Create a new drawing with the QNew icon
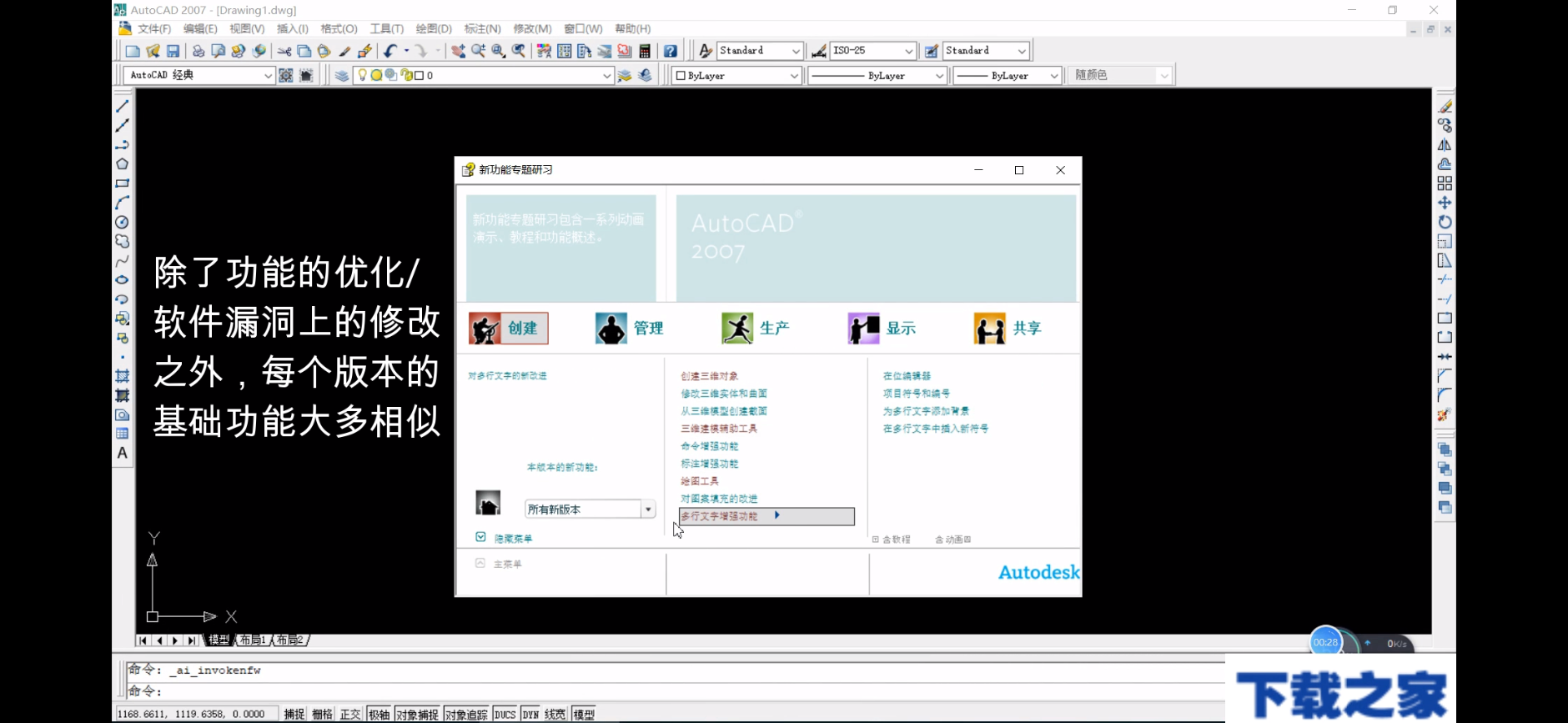The image size is (1568, 723). coord(133,51)
